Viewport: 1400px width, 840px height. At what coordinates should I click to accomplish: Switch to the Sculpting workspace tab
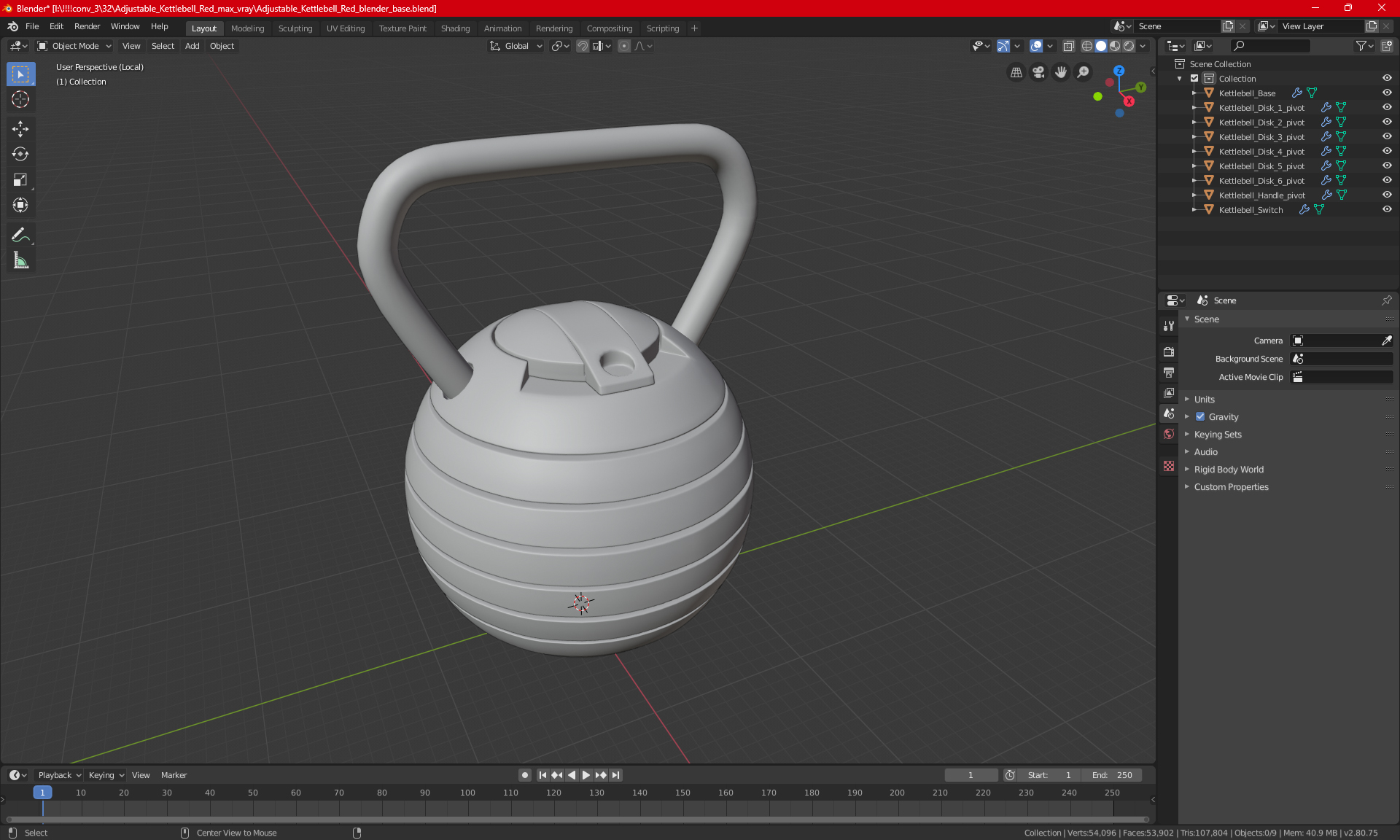[295, 28]
